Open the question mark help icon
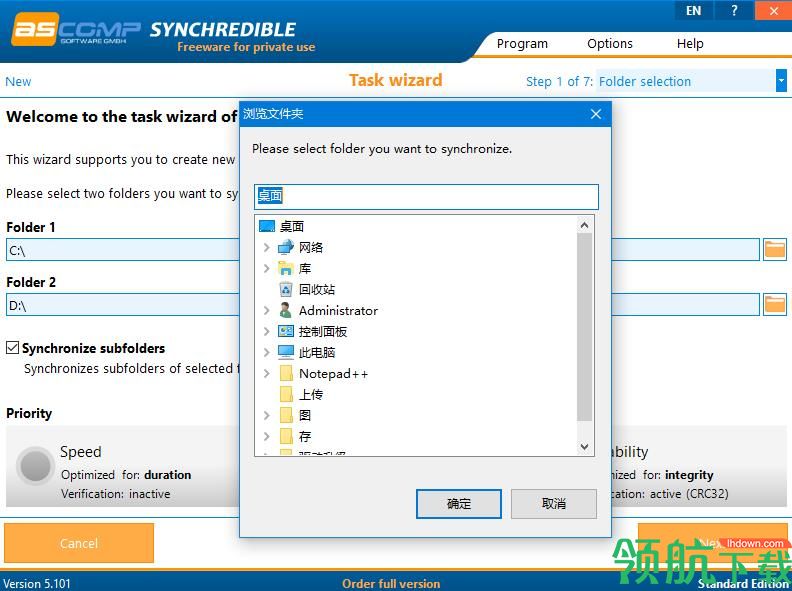 click(734, 10)
